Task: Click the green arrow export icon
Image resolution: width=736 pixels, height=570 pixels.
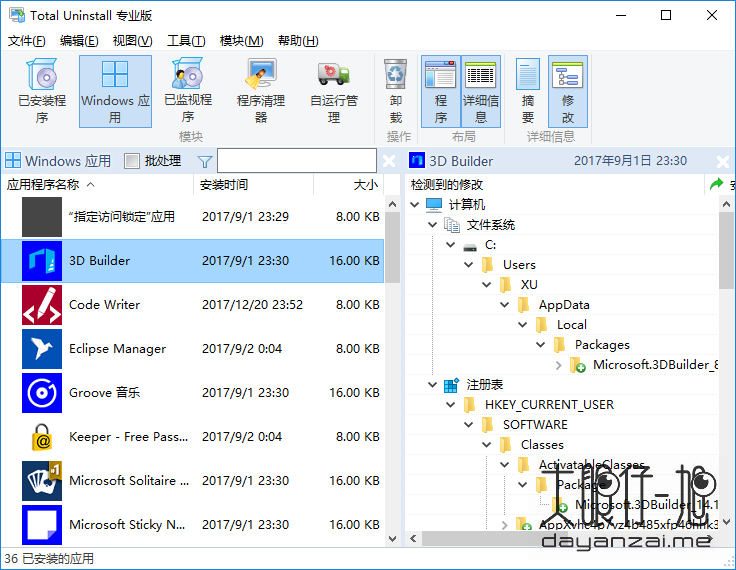Action: coord(716,184)
